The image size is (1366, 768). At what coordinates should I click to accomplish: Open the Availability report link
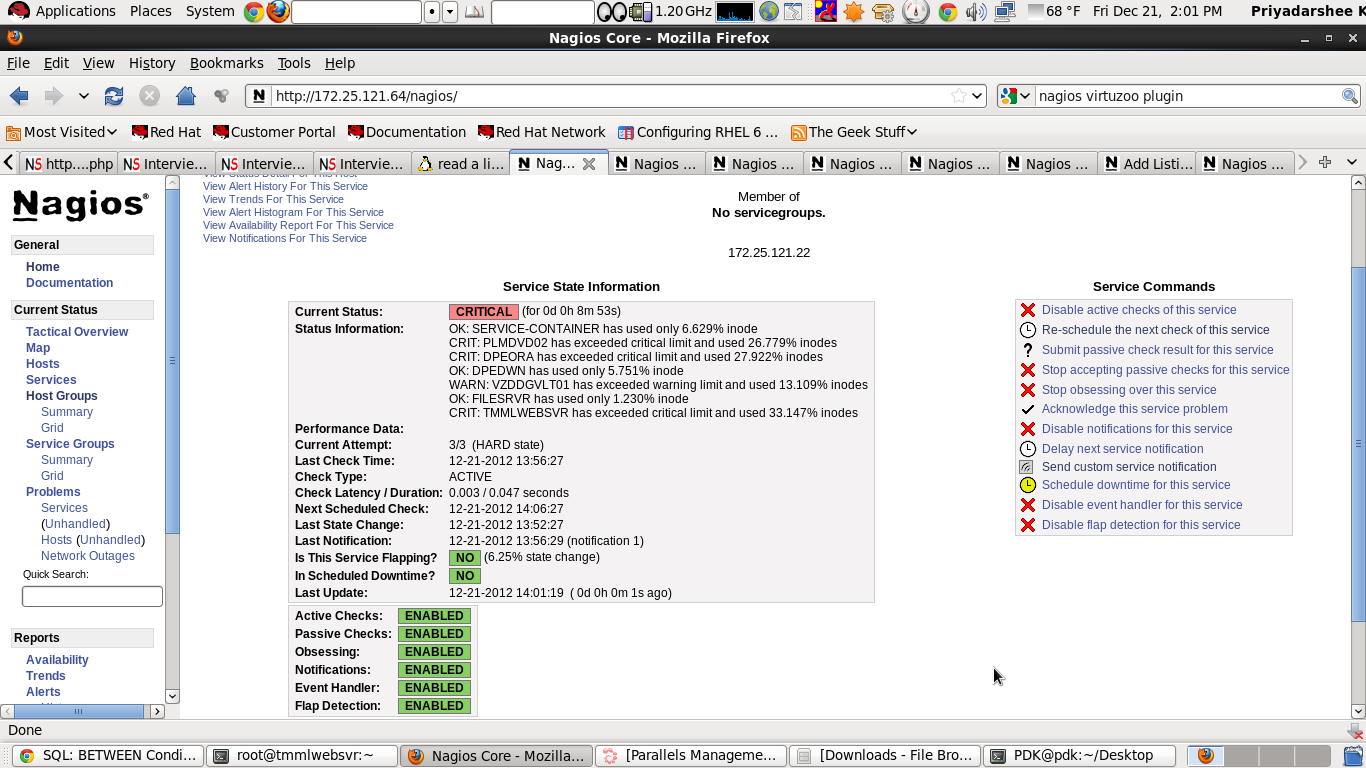click(57, 660)
